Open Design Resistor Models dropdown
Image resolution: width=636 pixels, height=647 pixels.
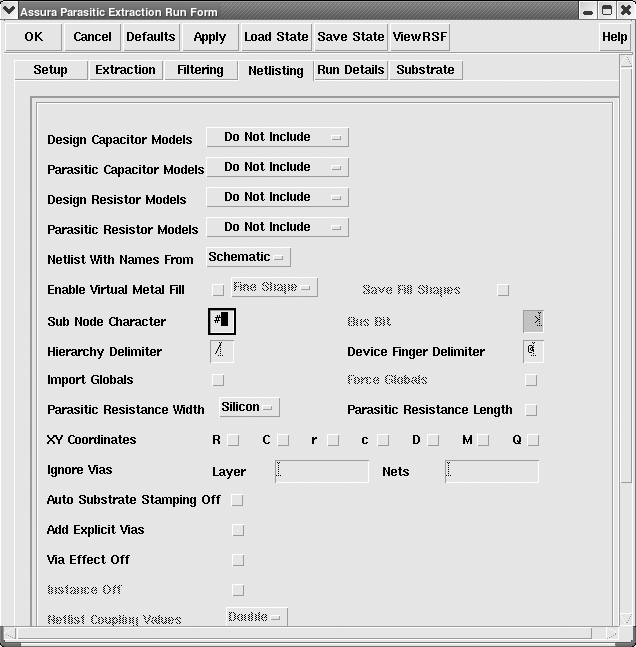click(277, 197)
